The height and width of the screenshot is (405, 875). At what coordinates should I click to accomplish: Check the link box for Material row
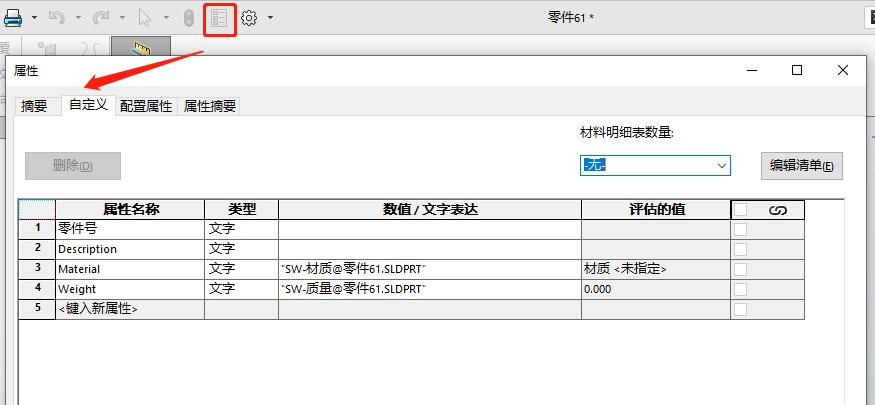(741, 269)
